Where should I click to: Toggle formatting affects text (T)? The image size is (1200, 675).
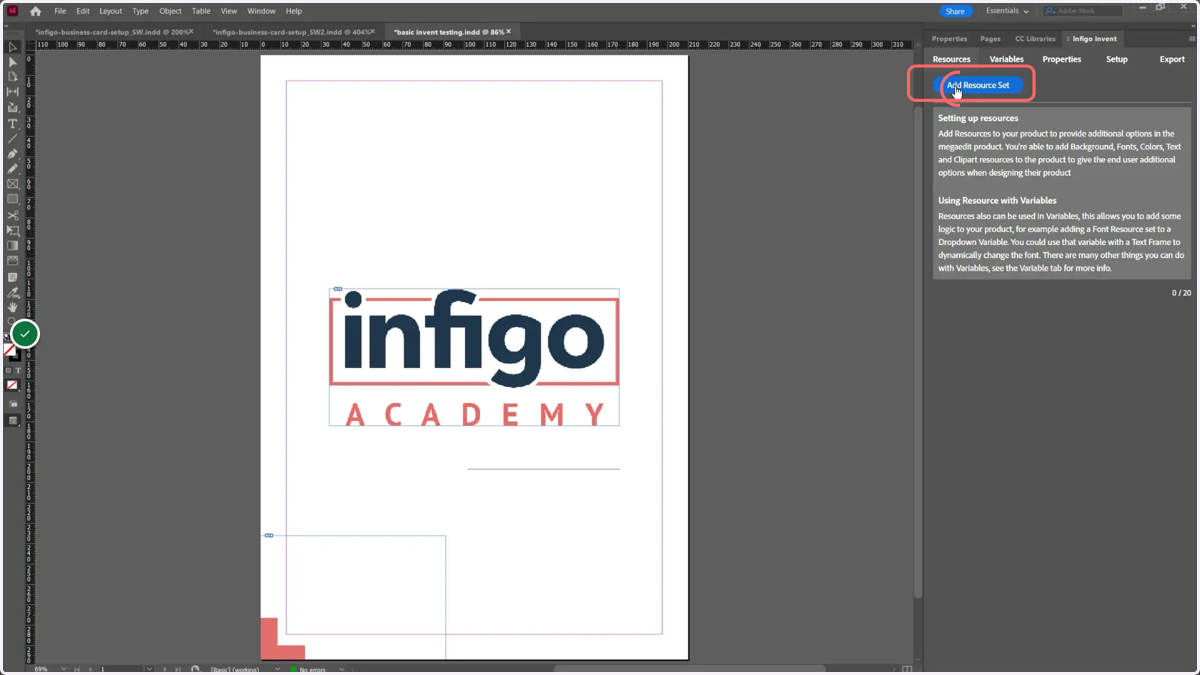coord(18,371)
